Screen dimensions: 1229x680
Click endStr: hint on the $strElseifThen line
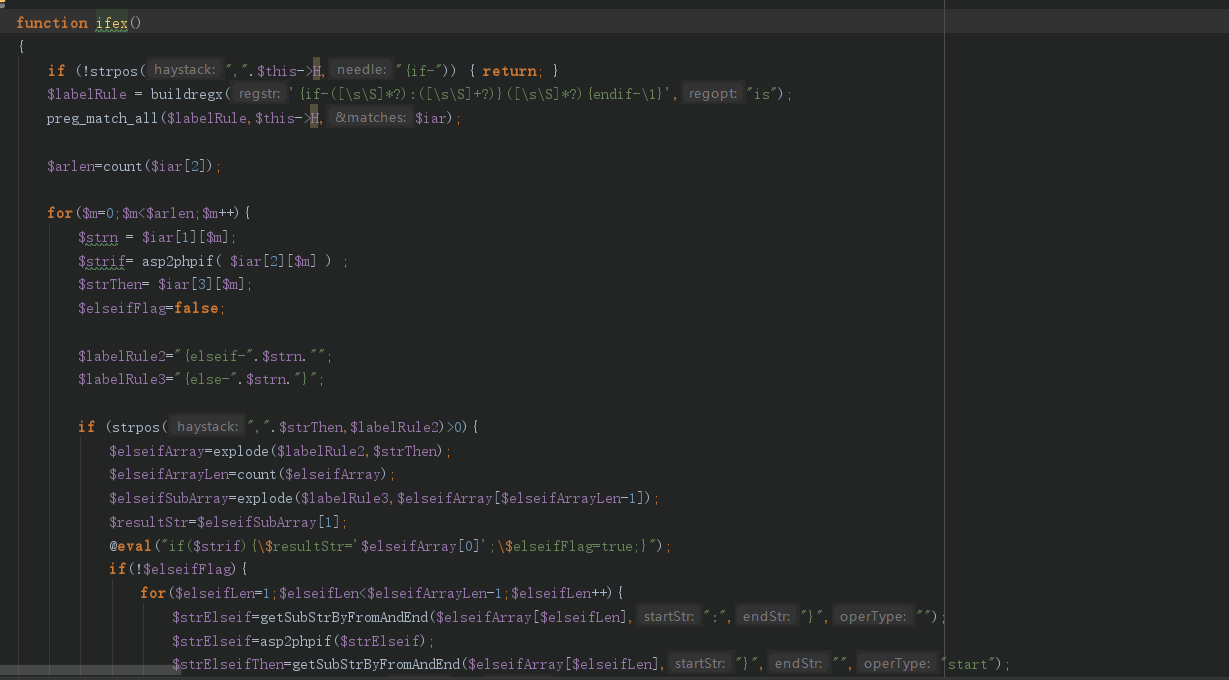click(x=799, y=665)
